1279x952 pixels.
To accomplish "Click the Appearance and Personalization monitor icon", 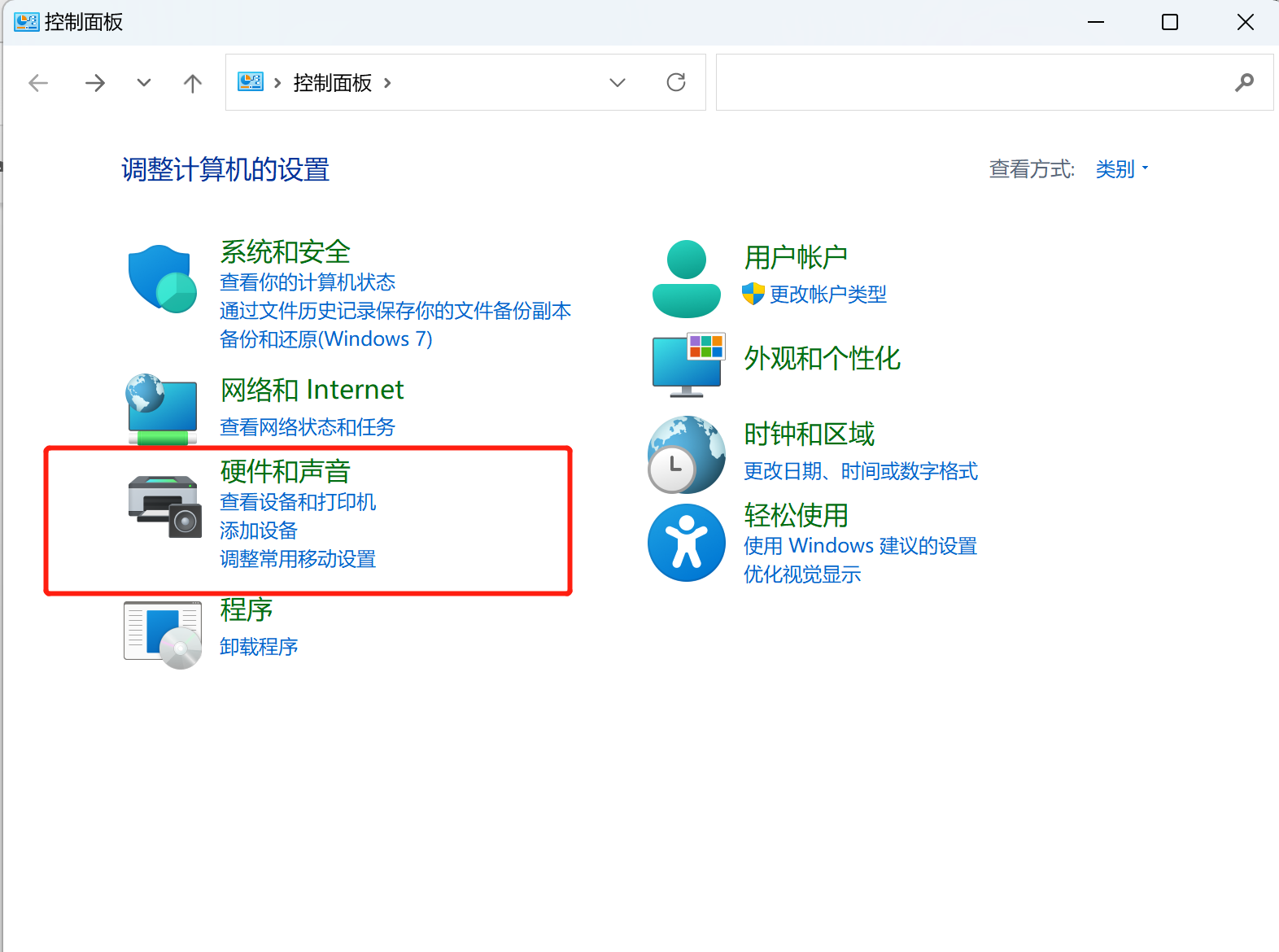I will 688,365.
